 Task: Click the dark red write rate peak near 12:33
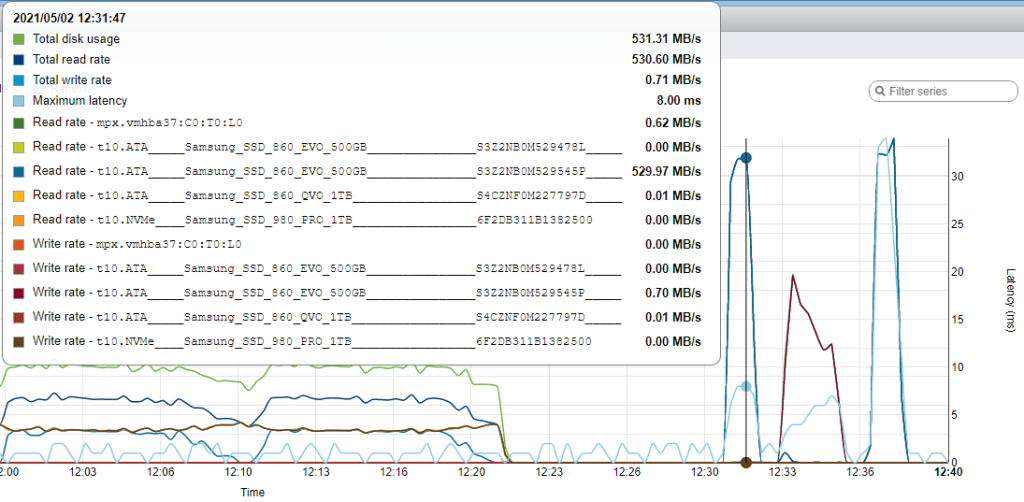793,275
